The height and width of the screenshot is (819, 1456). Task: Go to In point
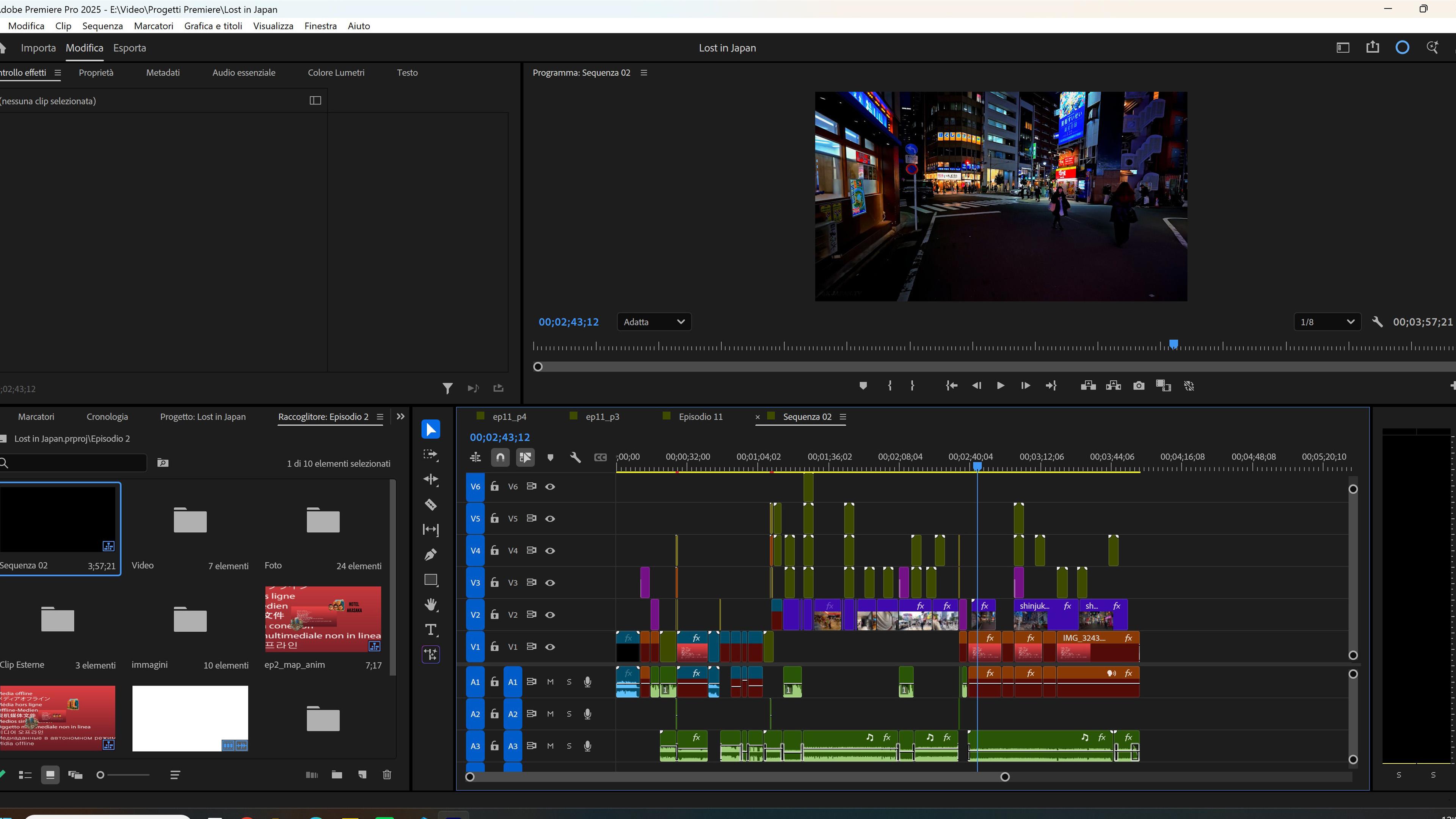tap(952, 386)
